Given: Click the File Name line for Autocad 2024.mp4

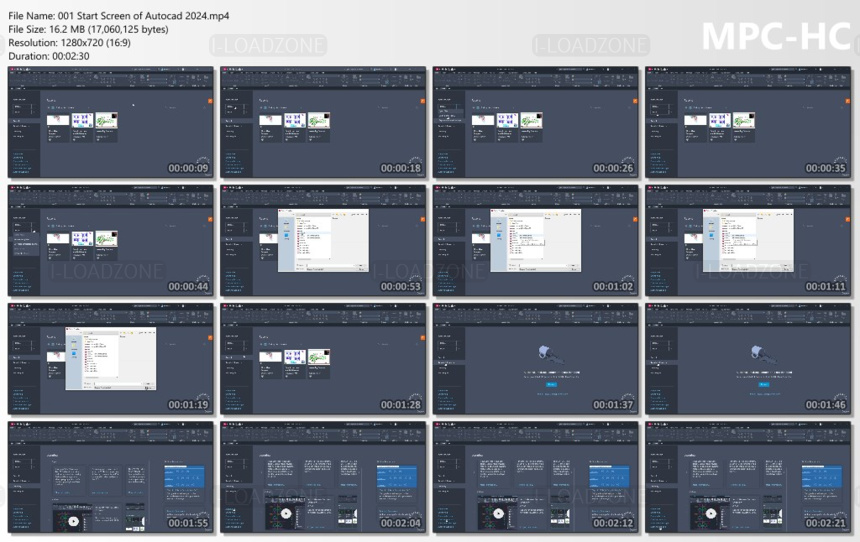Looking at the screenshot, I should 118,16.
